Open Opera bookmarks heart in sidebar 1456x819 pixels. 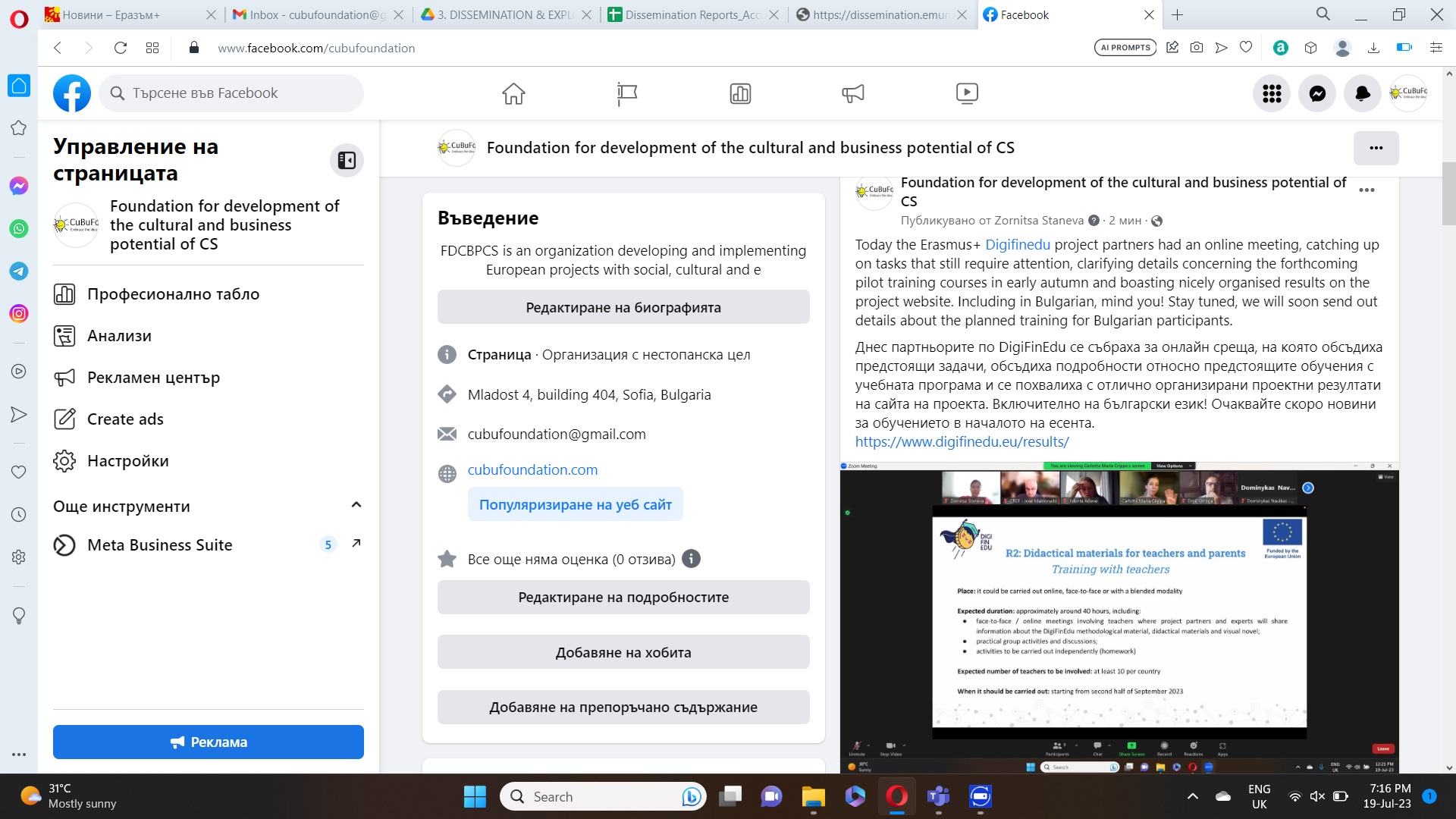click(x=19, y=472)
